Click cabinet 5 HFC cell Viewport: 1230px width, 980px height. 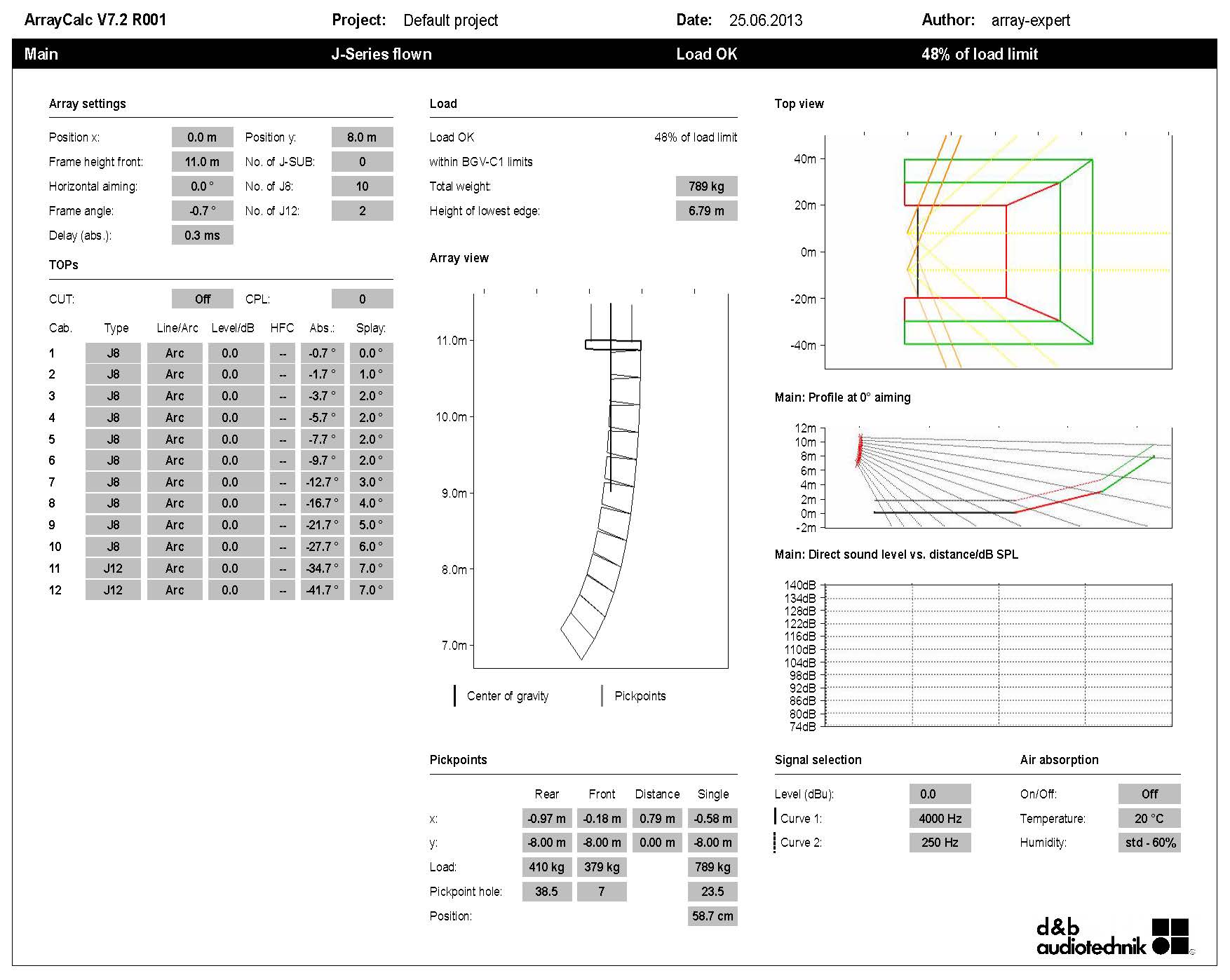283,440
